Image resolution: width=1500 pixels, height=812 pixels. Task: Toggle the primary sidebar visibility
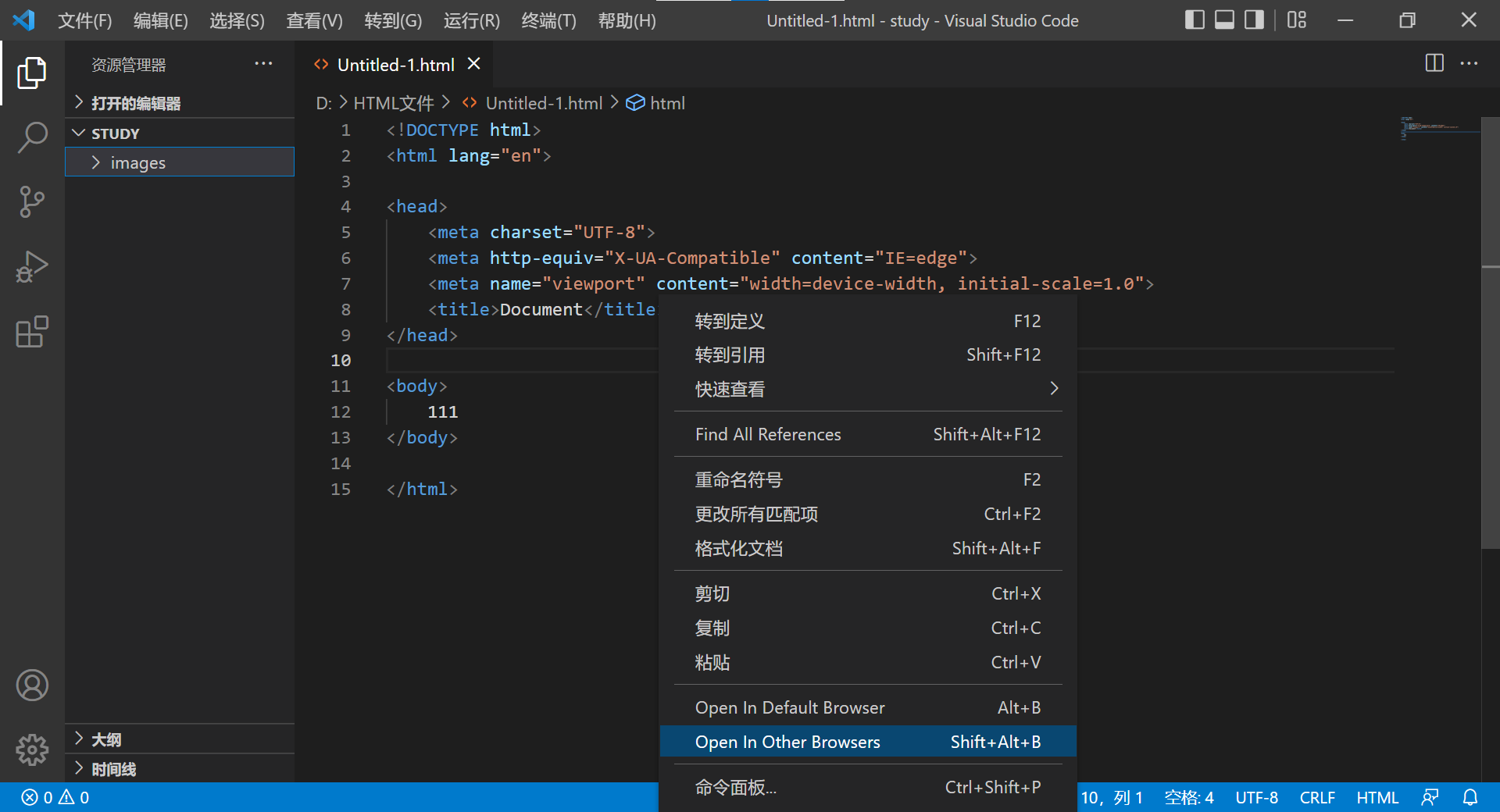tap(1195, 20)
